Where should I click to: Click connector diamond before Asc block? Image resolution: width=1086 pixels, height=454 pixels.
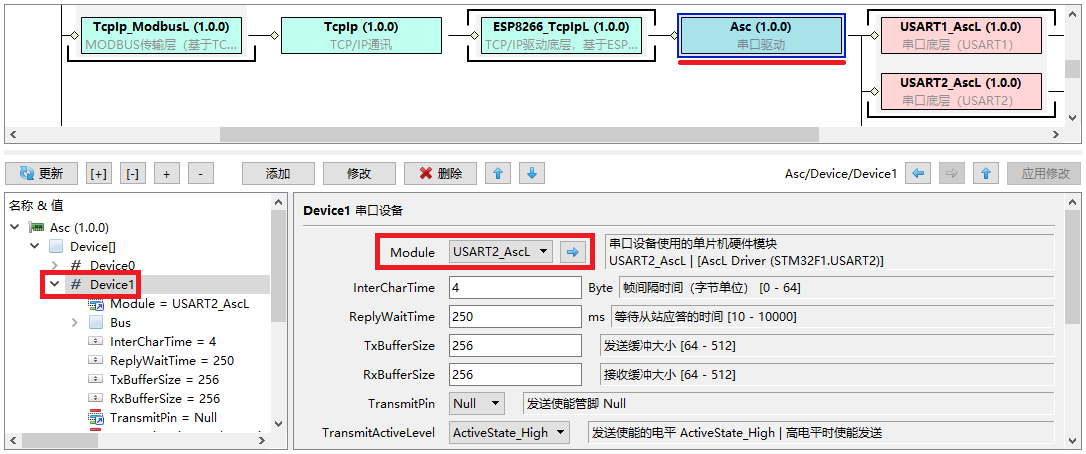tap(672, 35)
